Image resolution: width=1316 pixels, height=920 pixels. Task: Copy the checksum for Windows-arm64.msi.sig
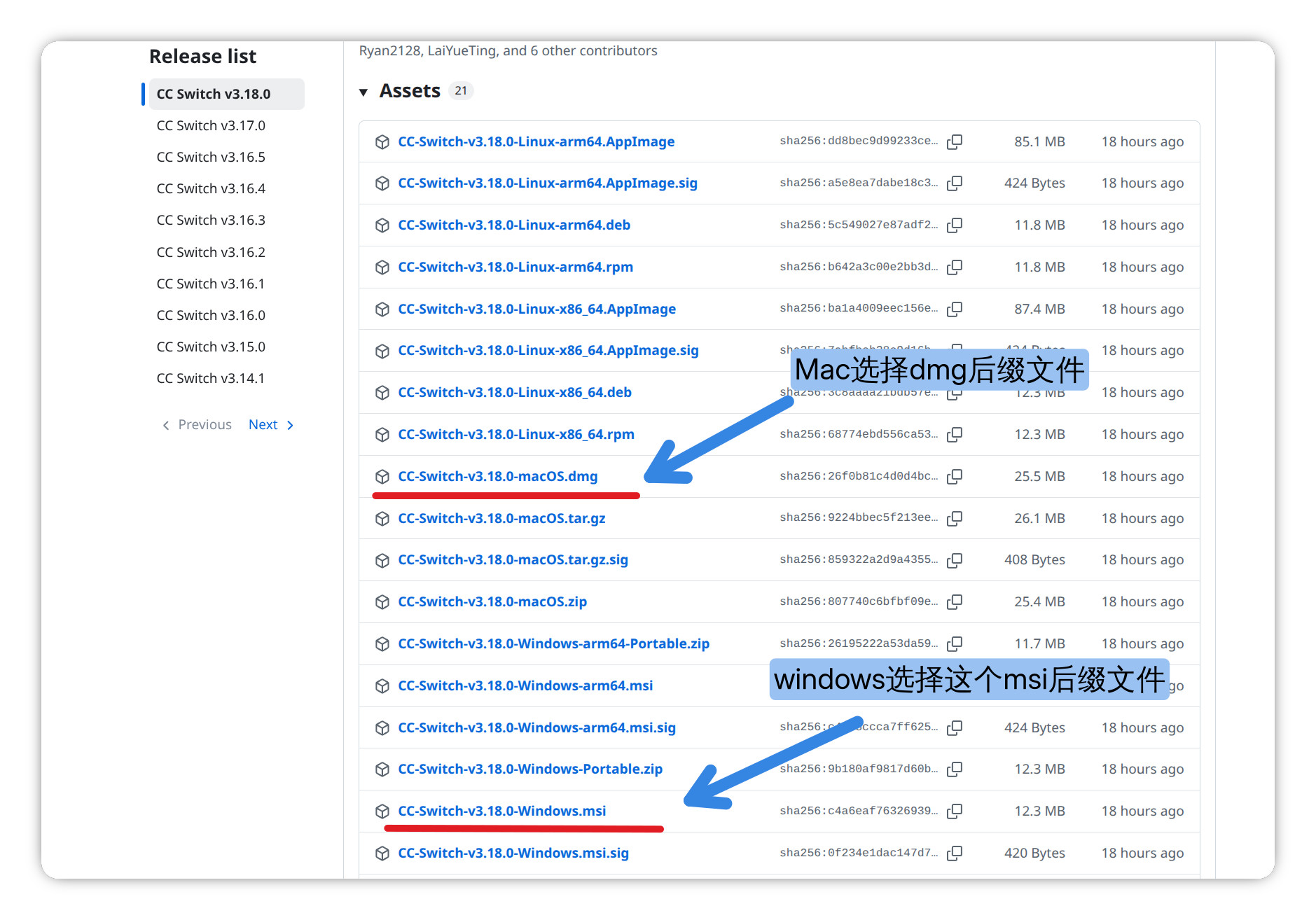pos(955,727)
